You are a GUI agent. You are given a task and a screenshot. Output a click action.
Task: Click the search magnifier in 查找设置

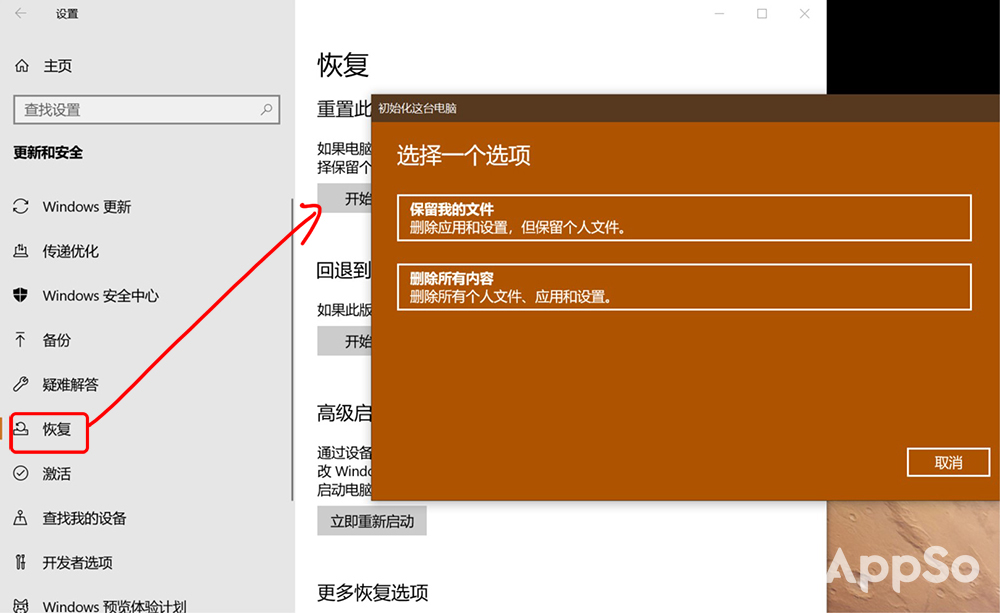point(265,109)
